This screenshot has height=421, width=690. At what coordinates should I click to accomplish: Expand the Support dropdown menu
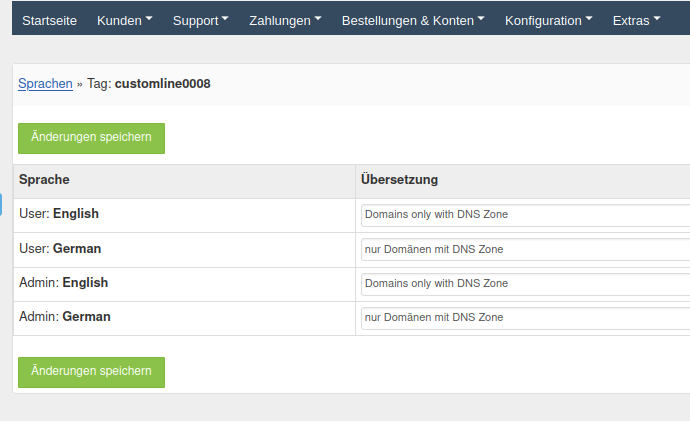tap(200, 20)
